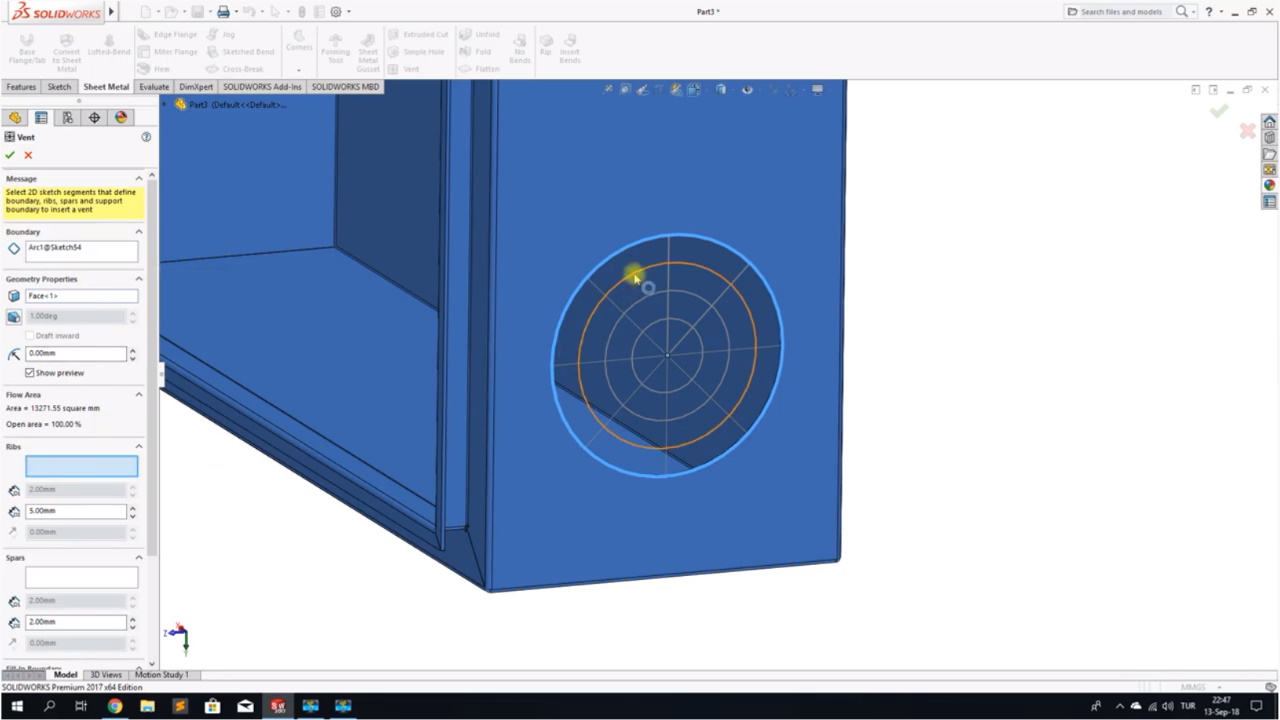Open the DimXpertManager crosshair tab icon
This screenshot has height=720, width=1280.
click(94, 118)
